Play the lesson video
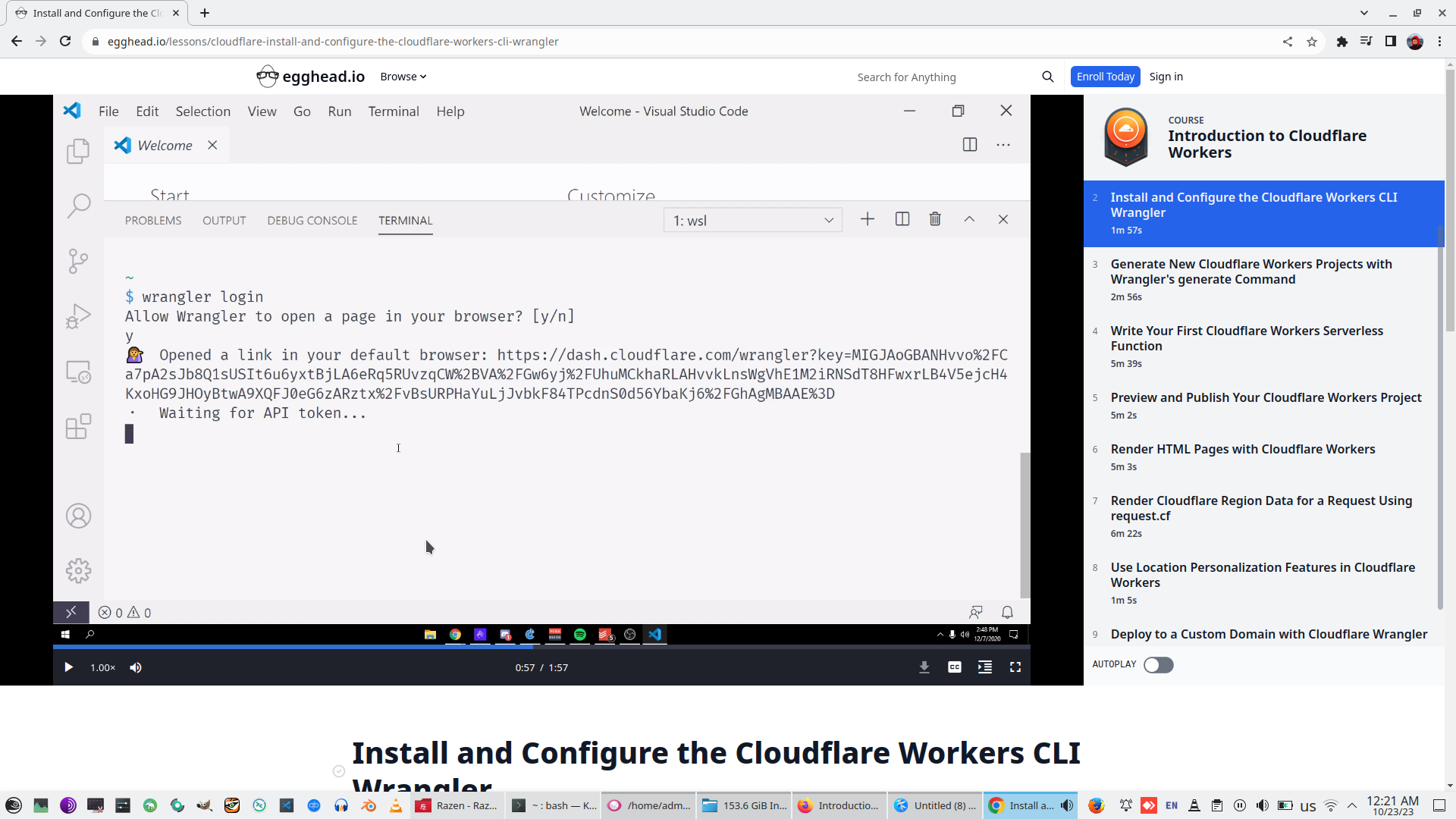1456x819 pixels. pyautogui.click(x=68, y=667)
